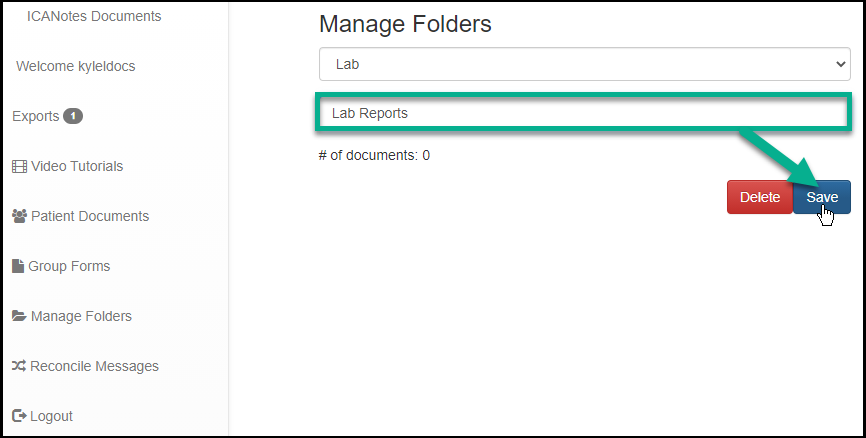Focus the Lab Reports name field

coord(584,113)
